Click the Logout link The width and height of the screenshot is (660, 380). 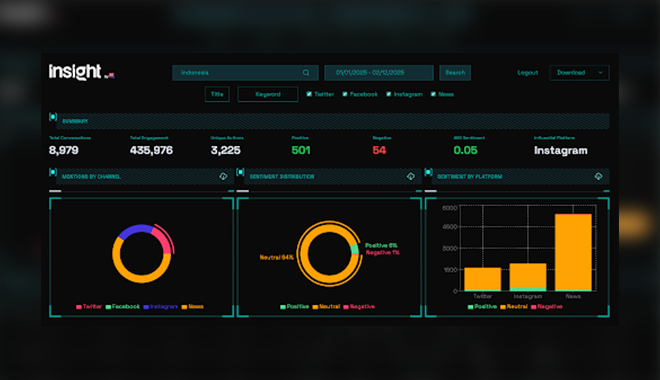(528, 73)
